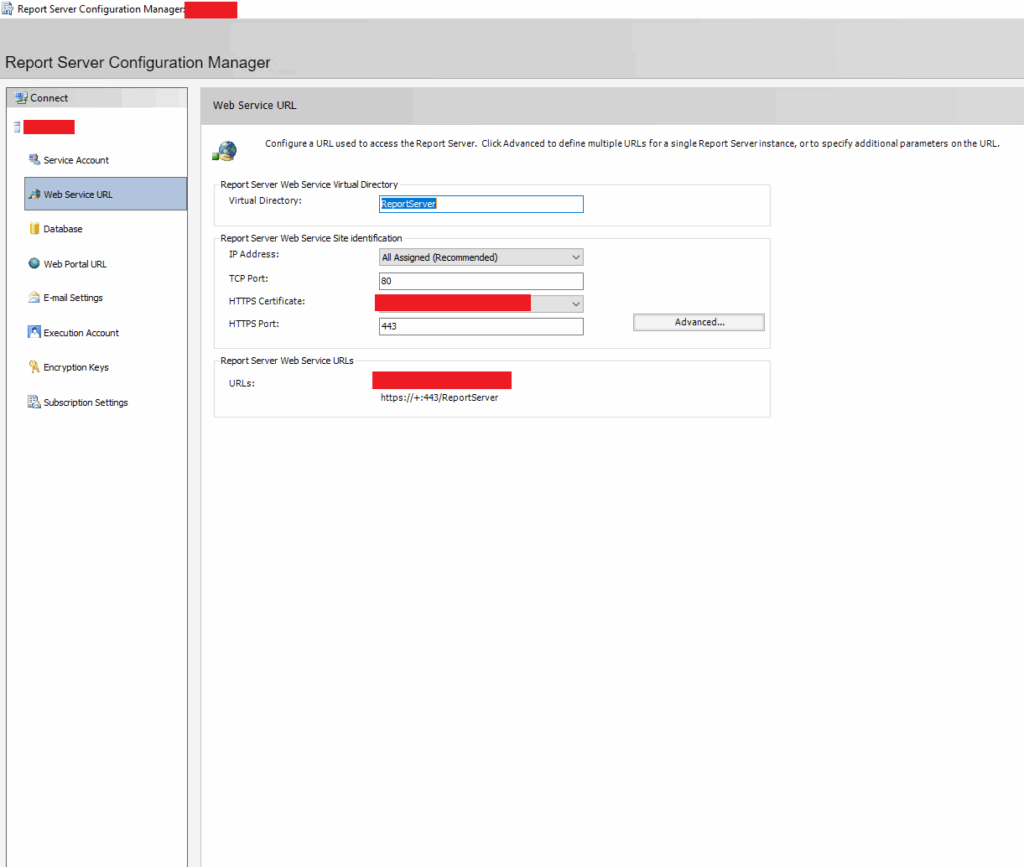This screenshot has height=867, width=1024.
Task: Click the Database cylinder icon
Action: click(x=34, y=229)
